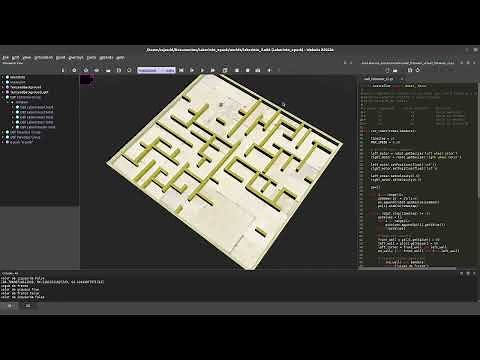Expand the E-puck robot node
480x360 pixels.
click(x=3, y=142)
